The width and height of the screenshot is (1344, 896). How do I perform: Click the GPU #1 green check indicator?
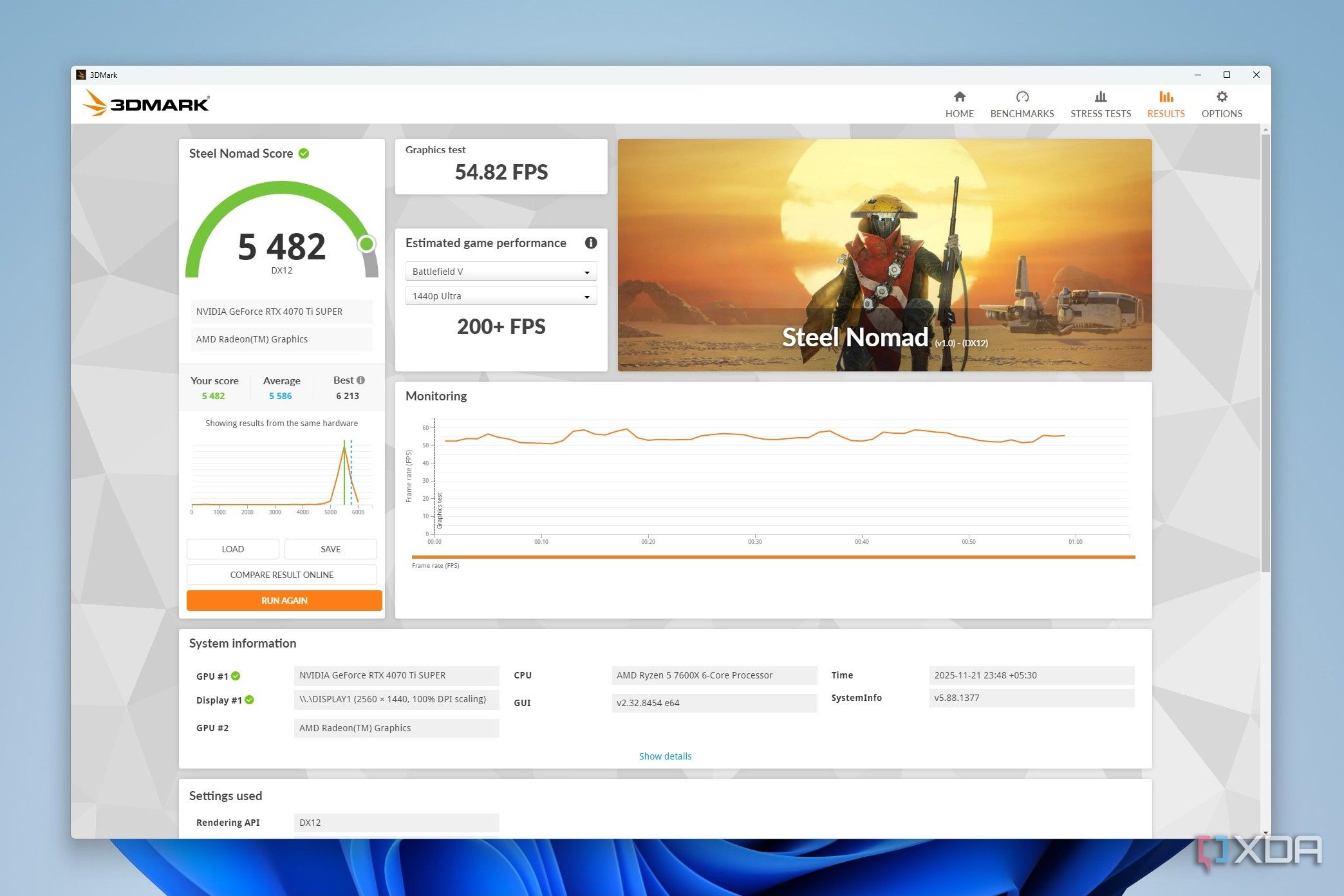(x=236, y=676)
